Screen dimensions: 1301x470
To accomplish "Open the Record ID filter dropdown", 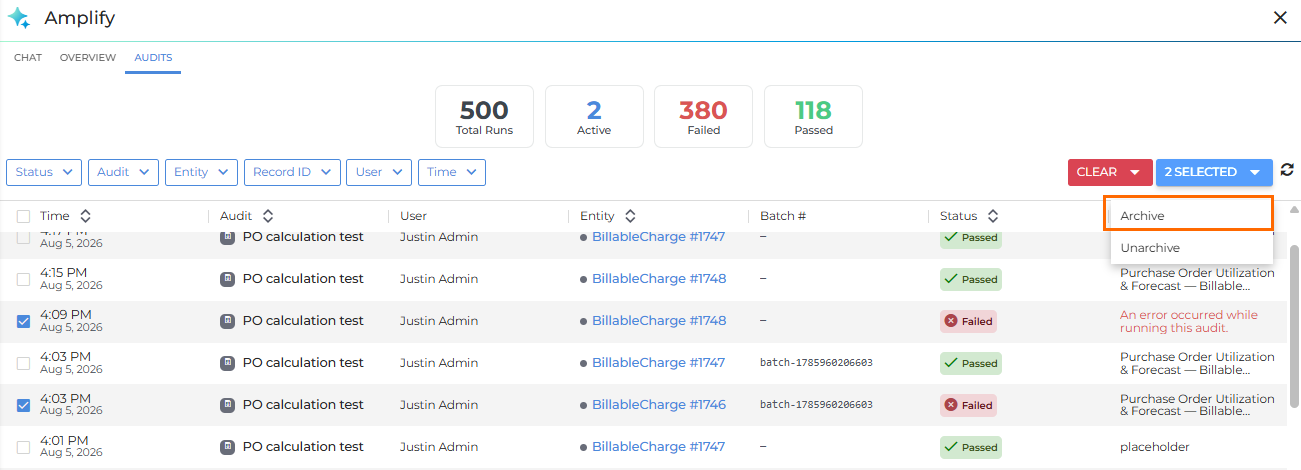I will click(x=292, y=172).
